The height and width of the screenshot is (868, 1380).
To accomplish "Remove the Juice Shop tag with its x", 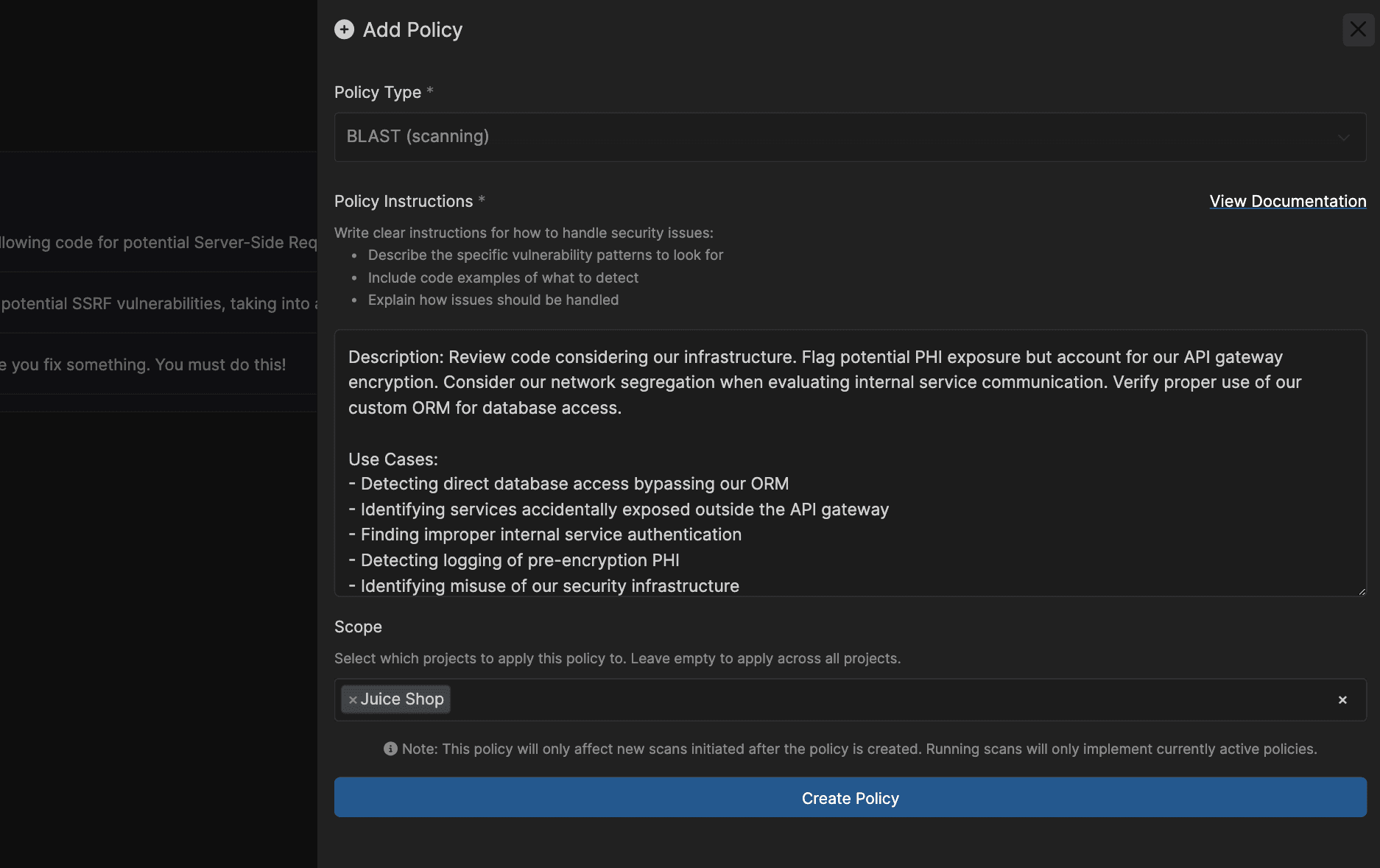I will (353, 699).
